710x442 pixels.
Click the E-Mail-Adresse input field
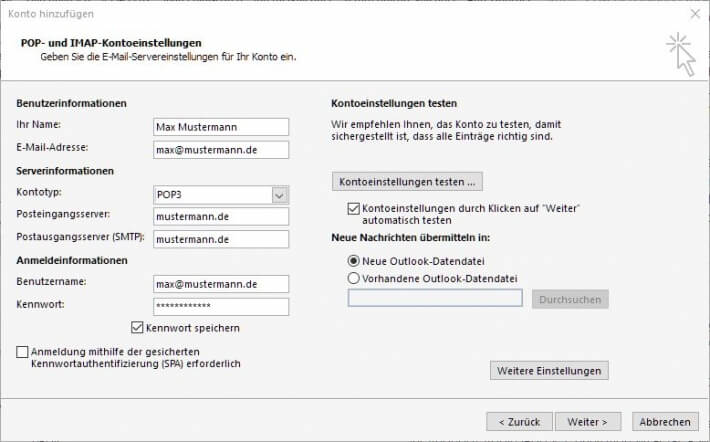click(x=221, y=150)
